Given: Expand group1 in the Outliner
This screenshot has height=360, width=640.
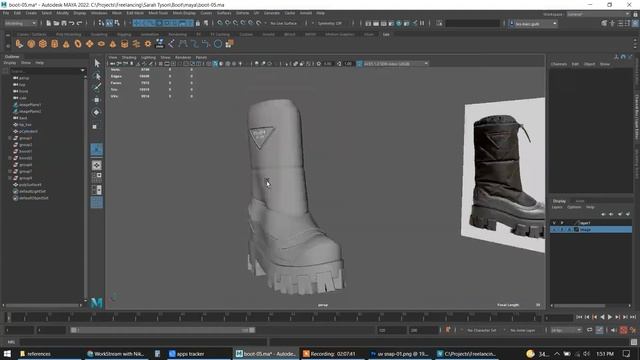Looking at the screenshot, I should pos(10,138).
